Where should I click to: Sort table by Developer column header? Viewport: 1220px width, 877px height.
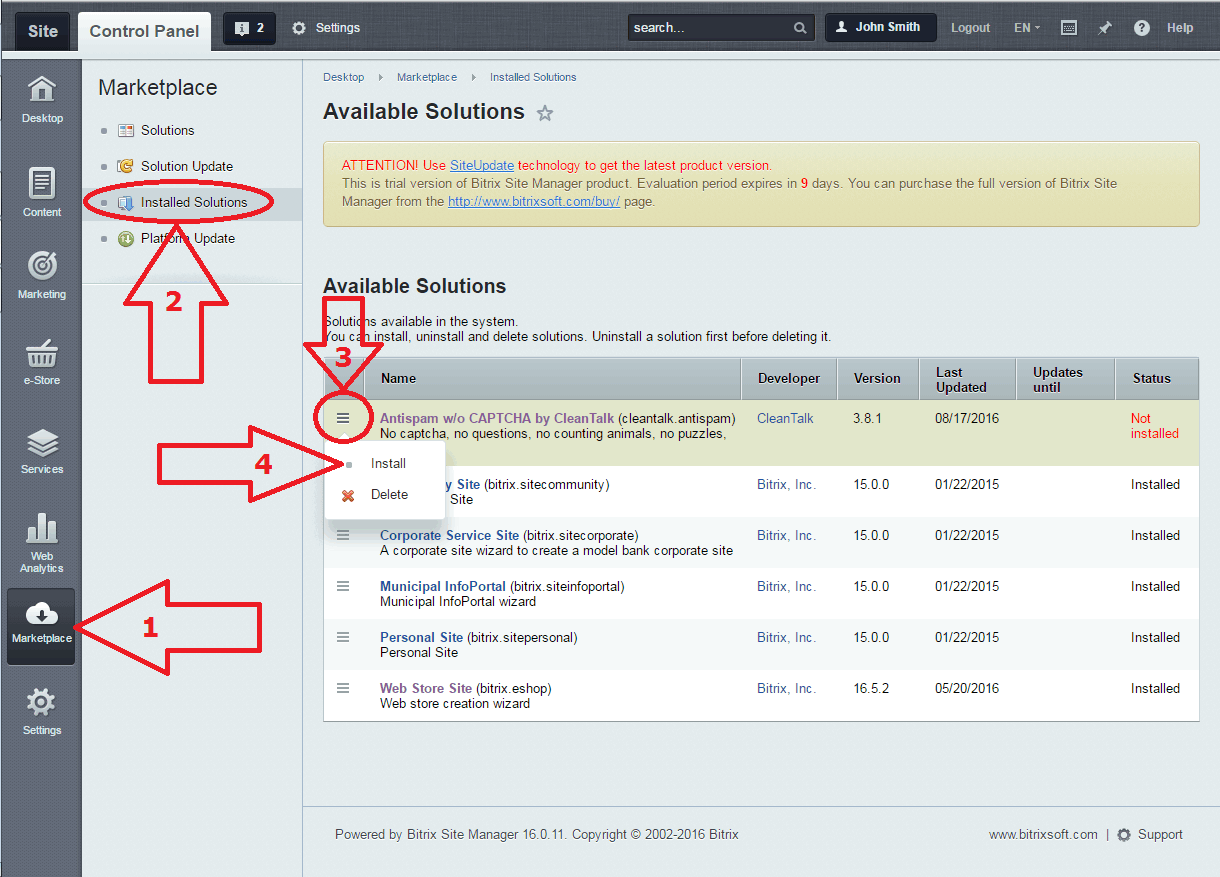789,378
